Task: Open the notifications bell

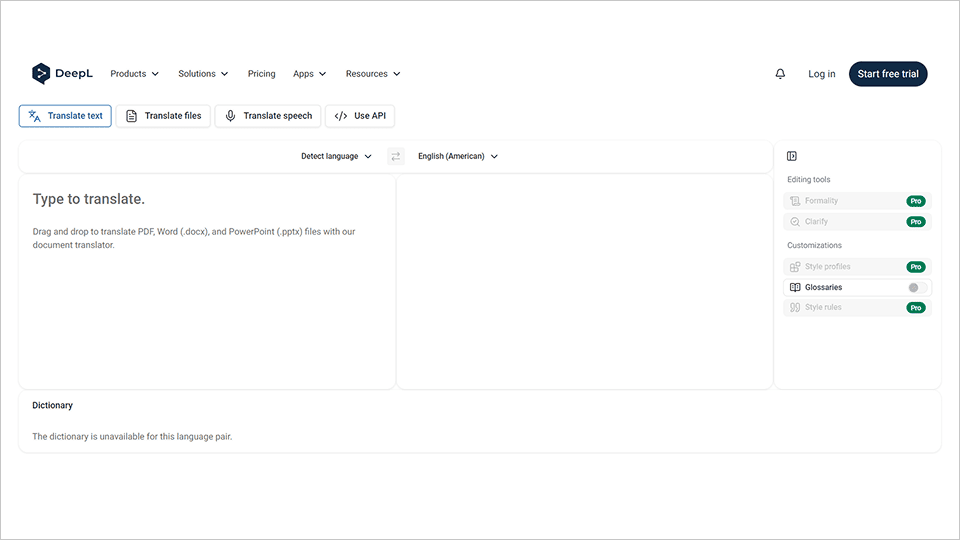Action: (x=780, y=73)
